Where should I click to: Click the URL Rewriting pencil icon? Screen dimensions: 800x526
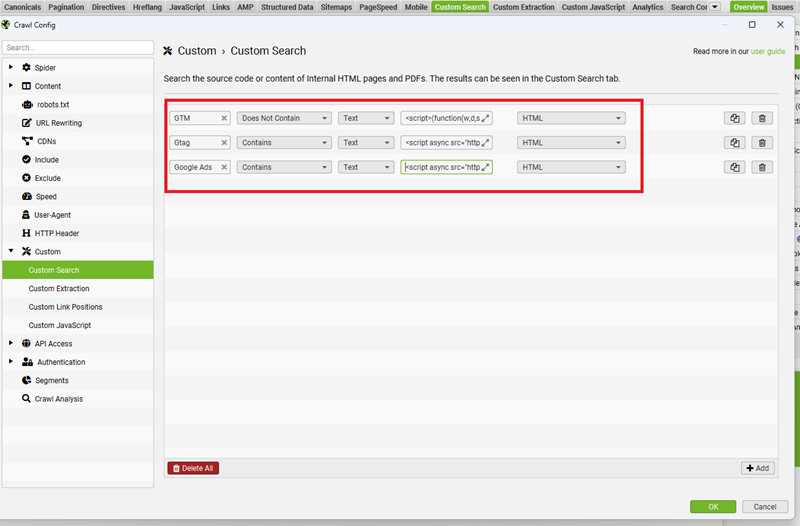pyautogui.click(x=27, y=122)
